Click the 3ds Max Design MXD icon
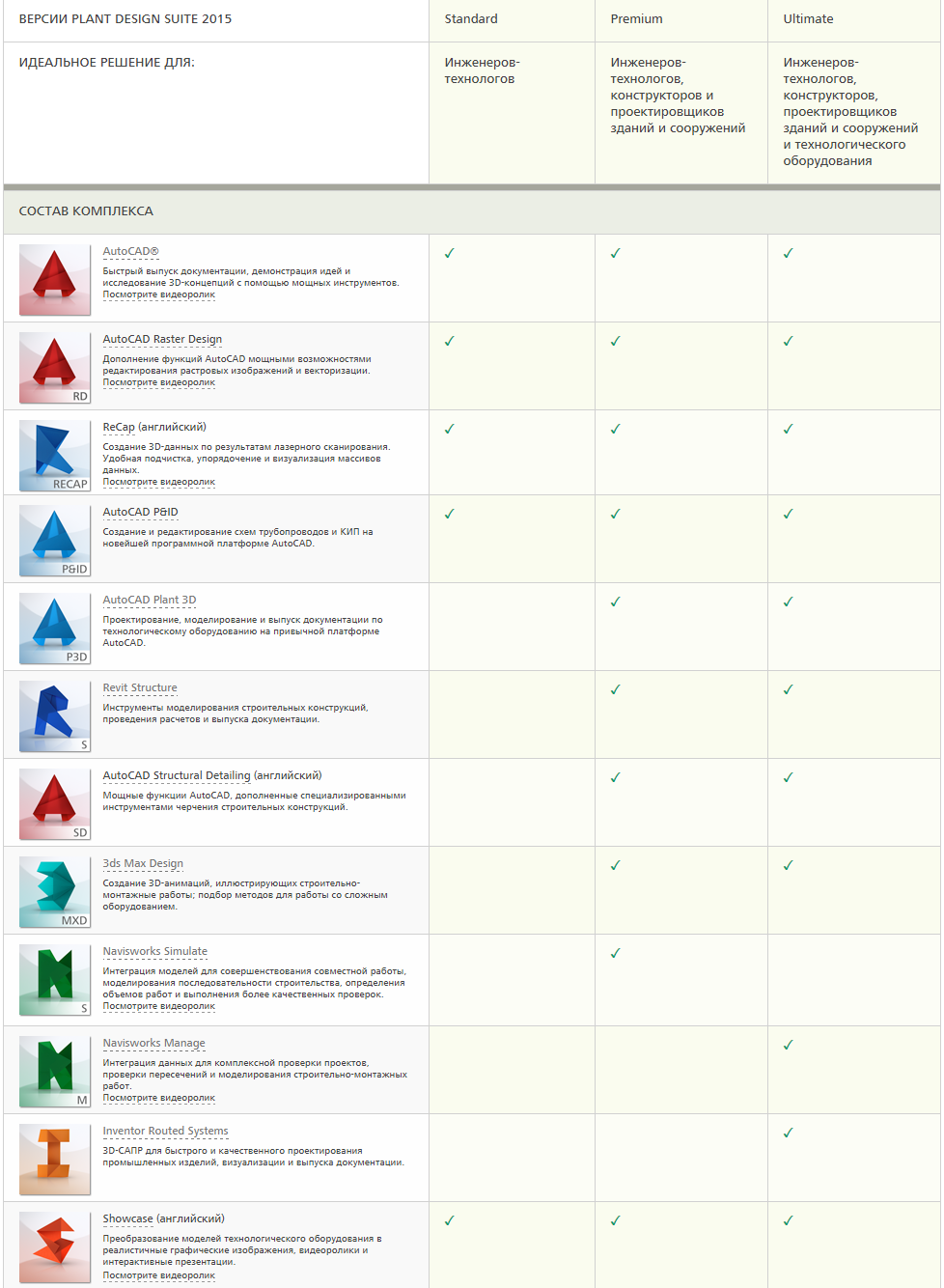Viewport: 944px width, 1288px height. (55, 892)
